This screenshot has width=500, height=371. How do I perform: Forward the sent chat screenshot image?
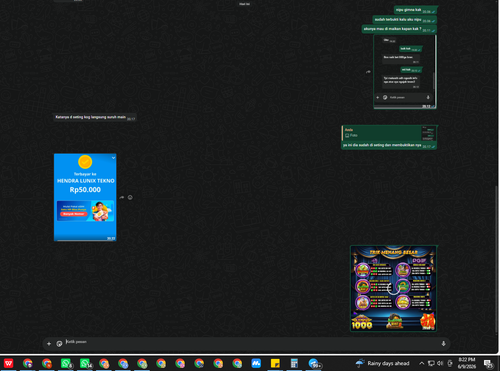[368, 72]
